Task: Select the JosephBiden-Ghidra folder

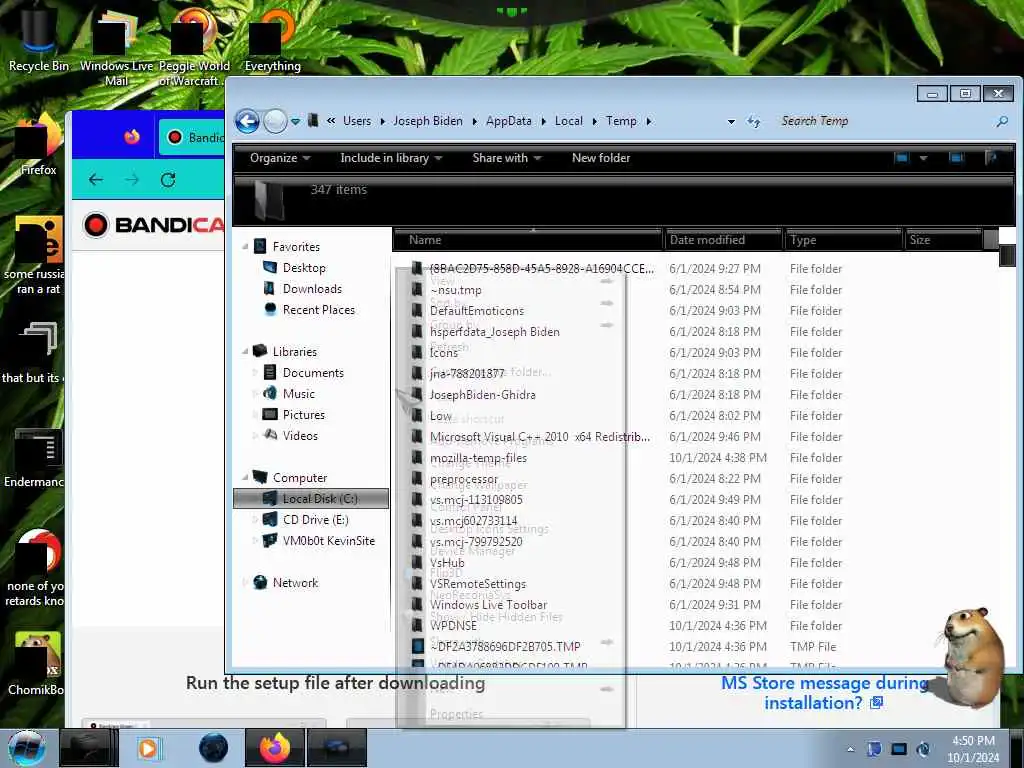Action: tap(483, 394)
